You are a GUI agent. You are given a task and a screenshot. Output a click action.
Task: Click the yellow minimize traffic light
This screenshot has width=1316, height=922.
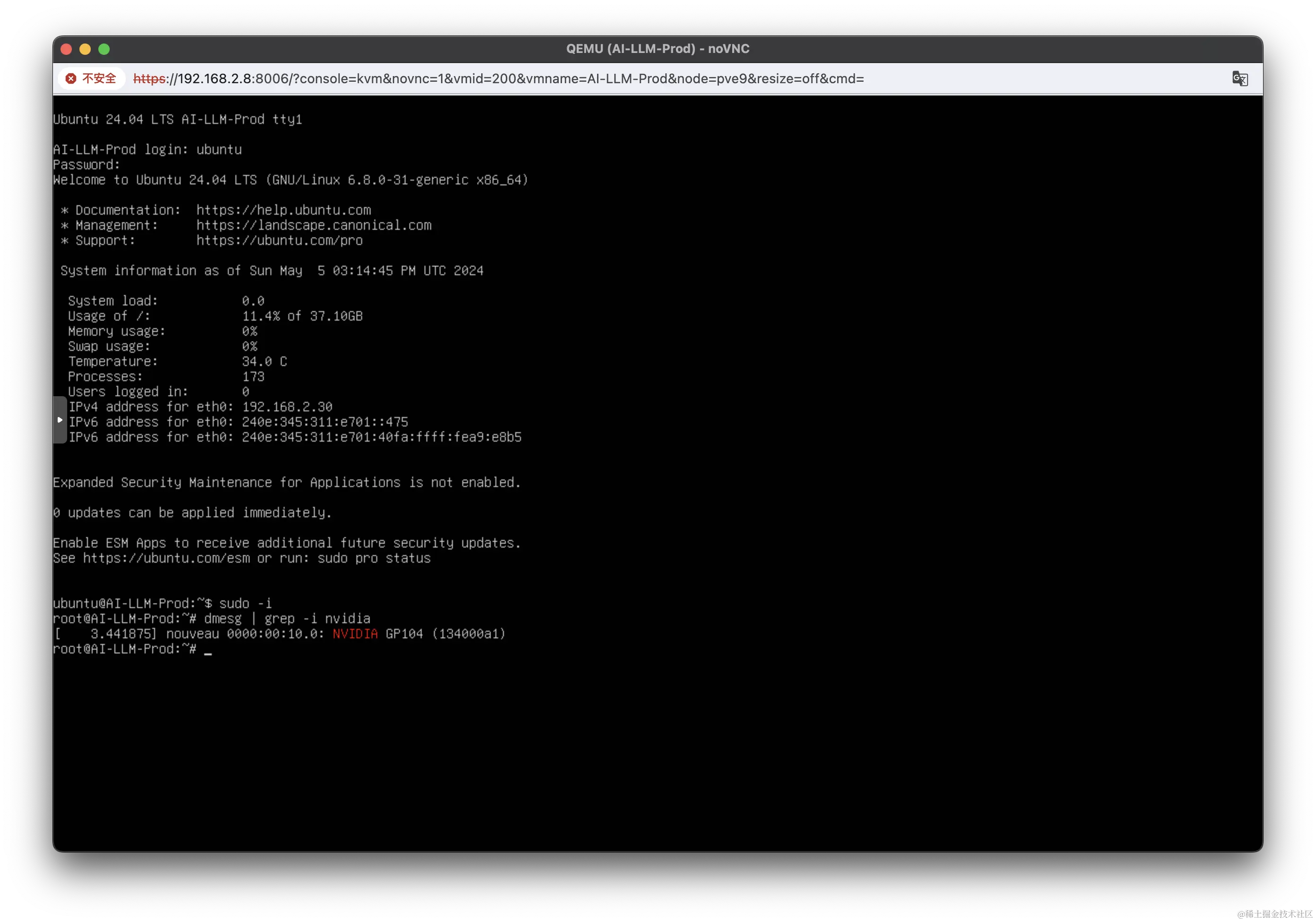[85, 49]
